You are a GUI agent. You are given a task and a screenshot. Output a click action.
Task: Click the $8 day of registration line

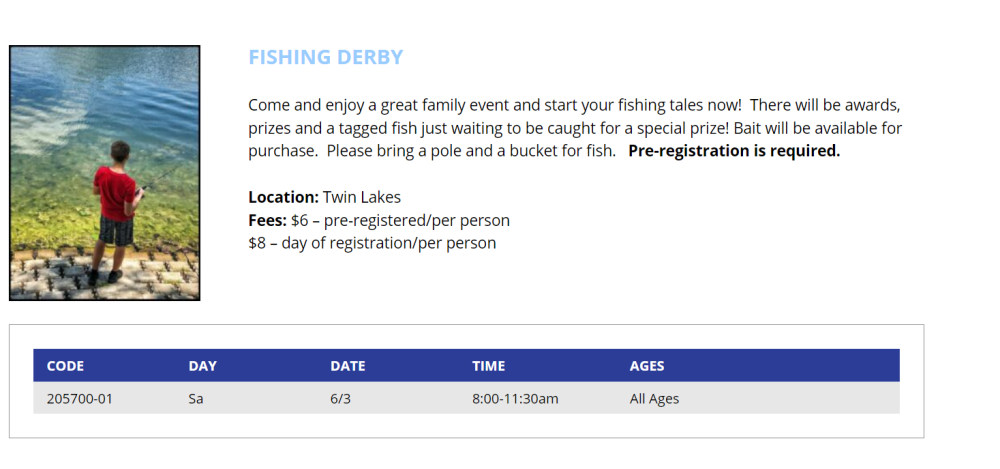(x=372, y=243)
